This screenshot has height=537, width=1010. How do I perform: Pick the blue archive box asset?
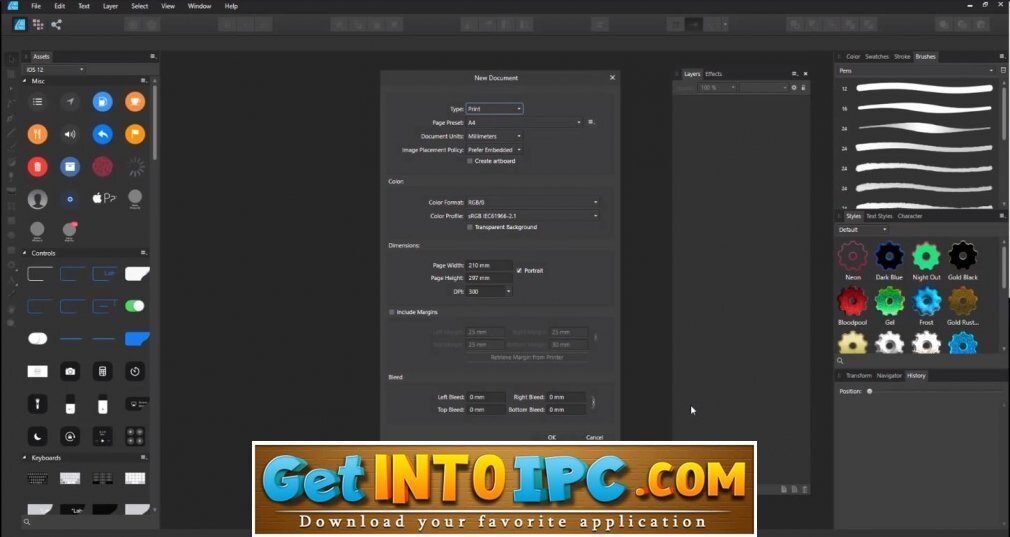pos(70,167)
